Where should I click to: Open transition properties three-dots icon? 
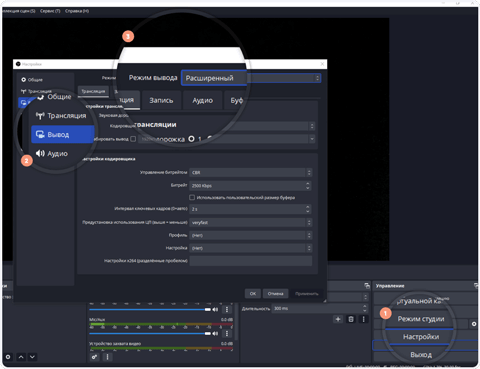point(363,319)
